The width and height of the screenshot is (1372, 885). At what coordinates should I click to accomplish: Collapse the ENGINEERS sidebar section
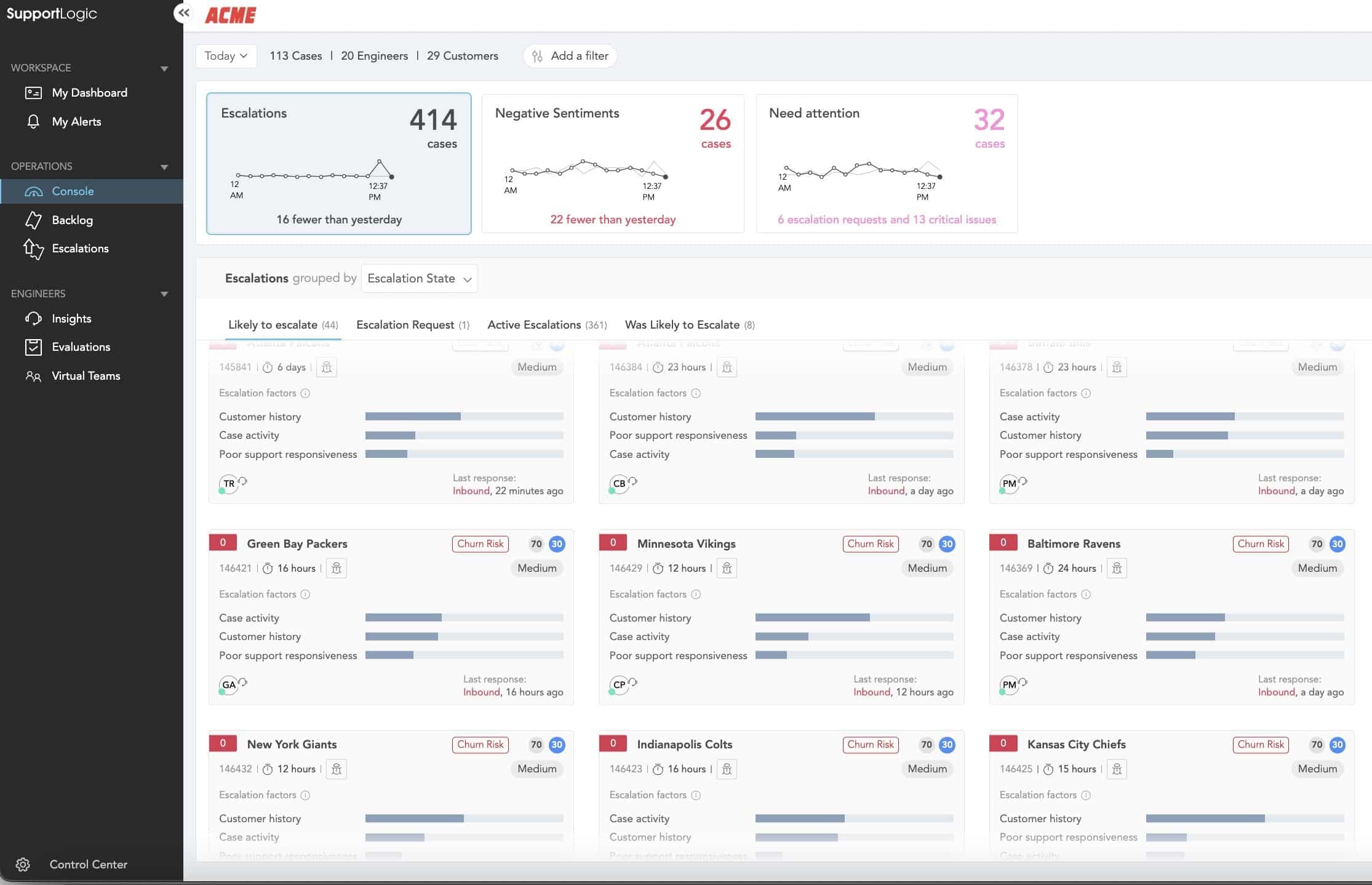(x=164, y=294)
